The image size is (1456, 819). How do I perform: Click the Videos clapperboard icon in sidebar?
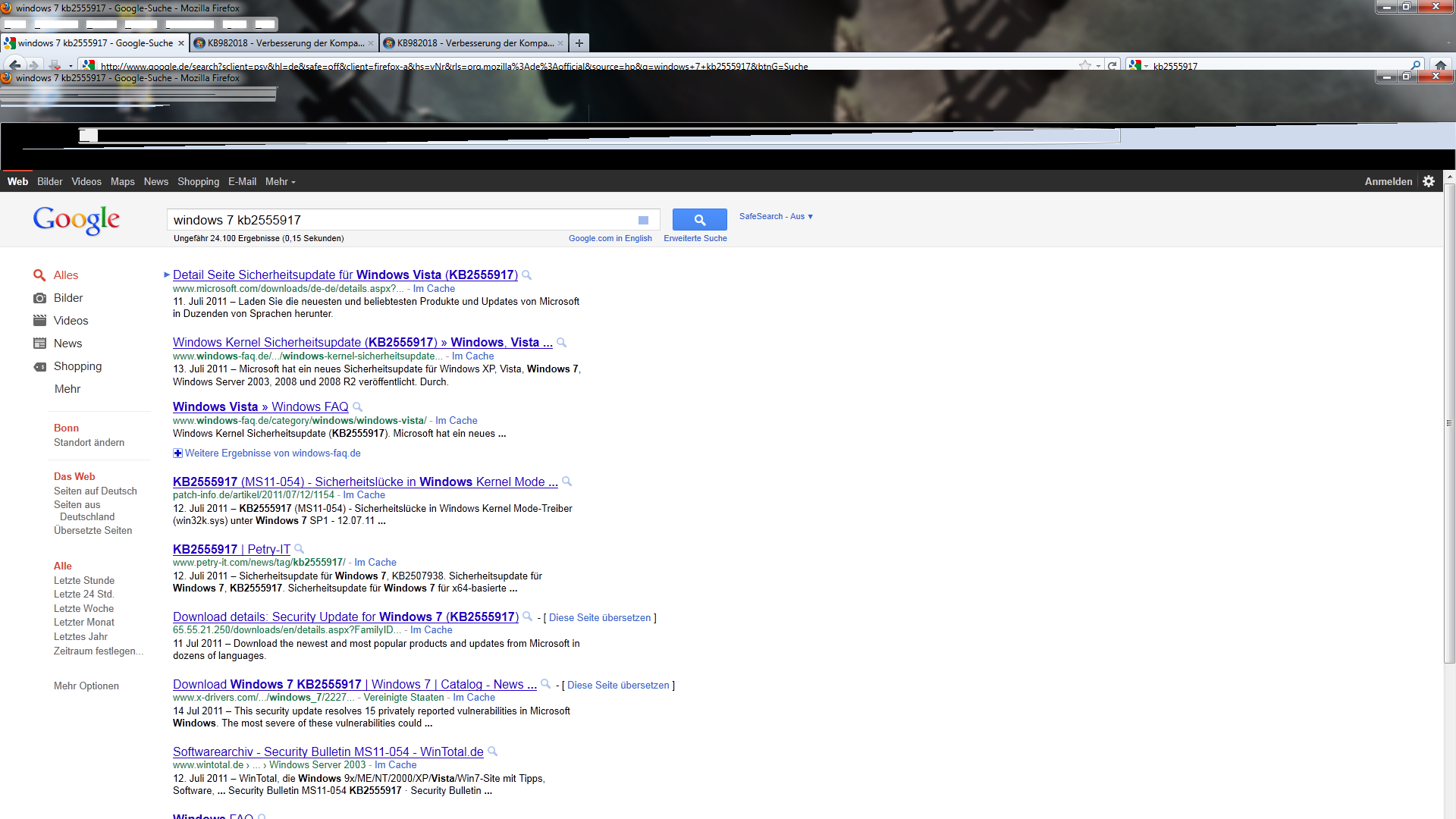click(39, 321)
